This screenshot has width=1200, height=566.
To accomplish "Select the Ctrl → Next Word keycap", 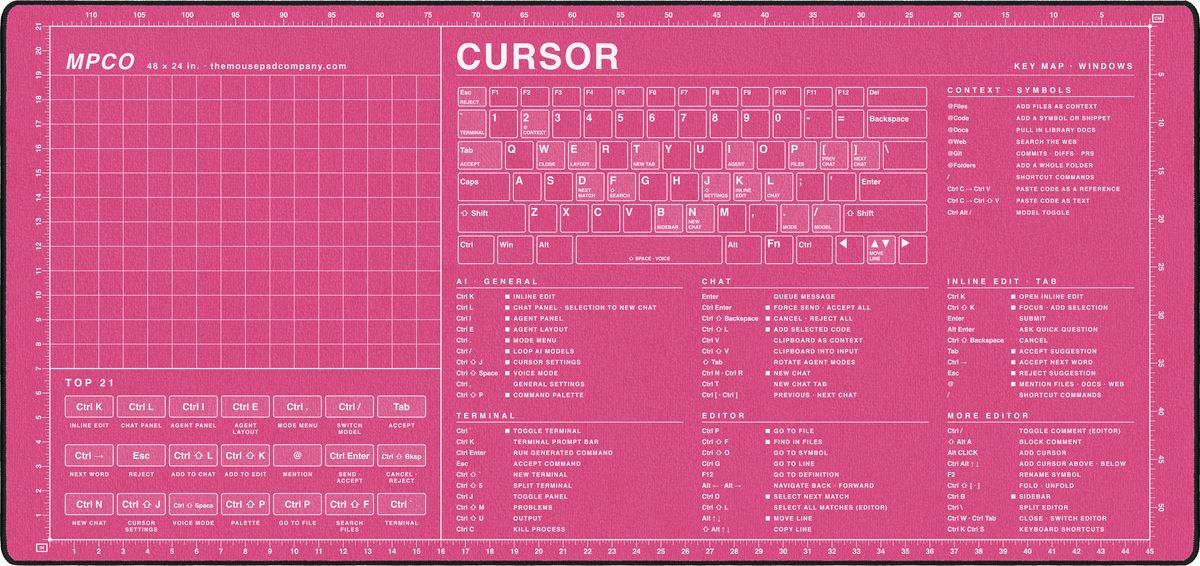I will pos(90,456).
